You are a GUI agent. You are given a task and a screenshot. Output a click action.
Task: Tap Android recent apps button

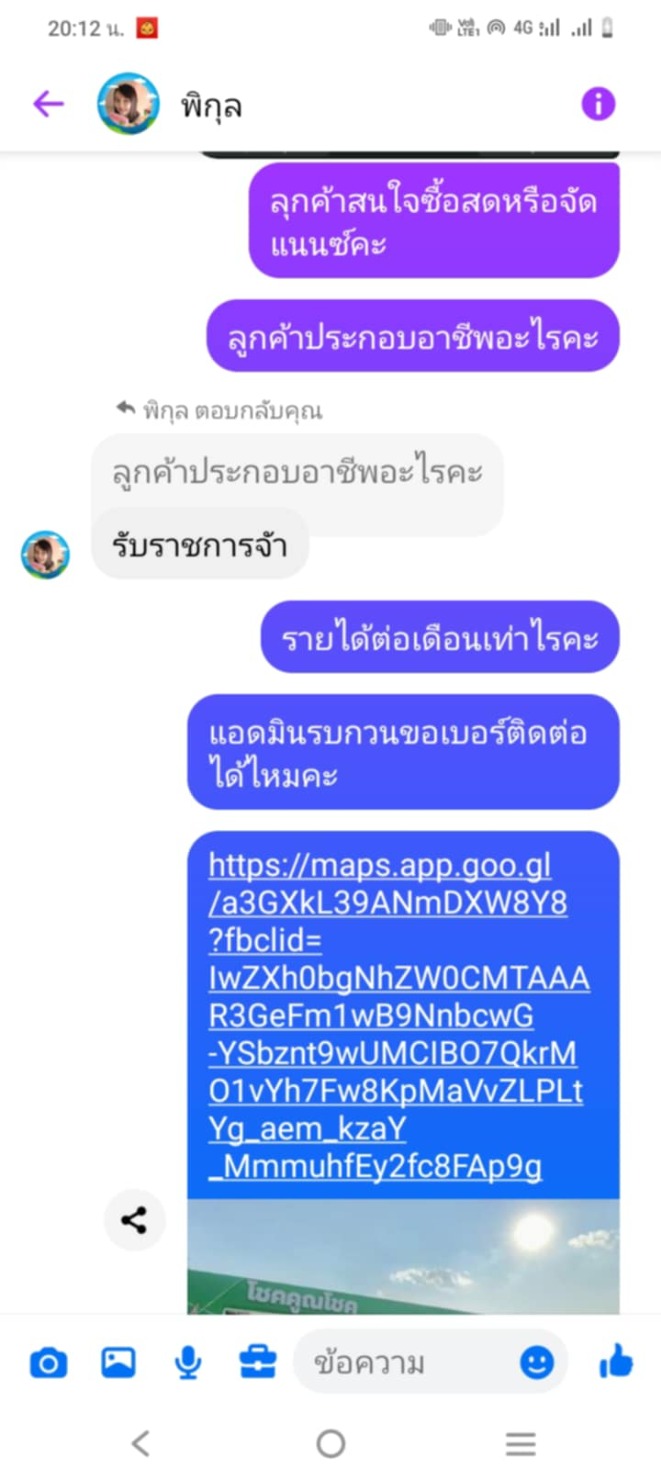[521, 1443]
